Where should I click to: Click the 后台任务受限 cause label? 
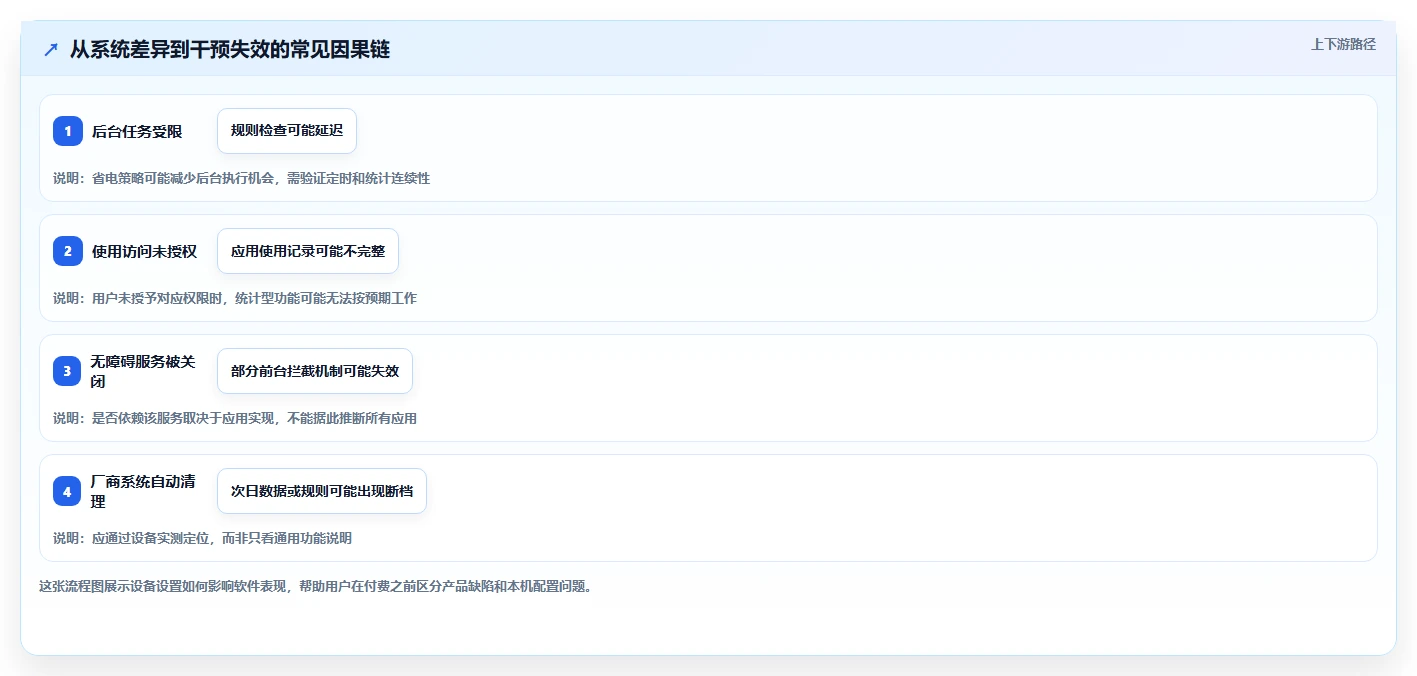(137, 131)
